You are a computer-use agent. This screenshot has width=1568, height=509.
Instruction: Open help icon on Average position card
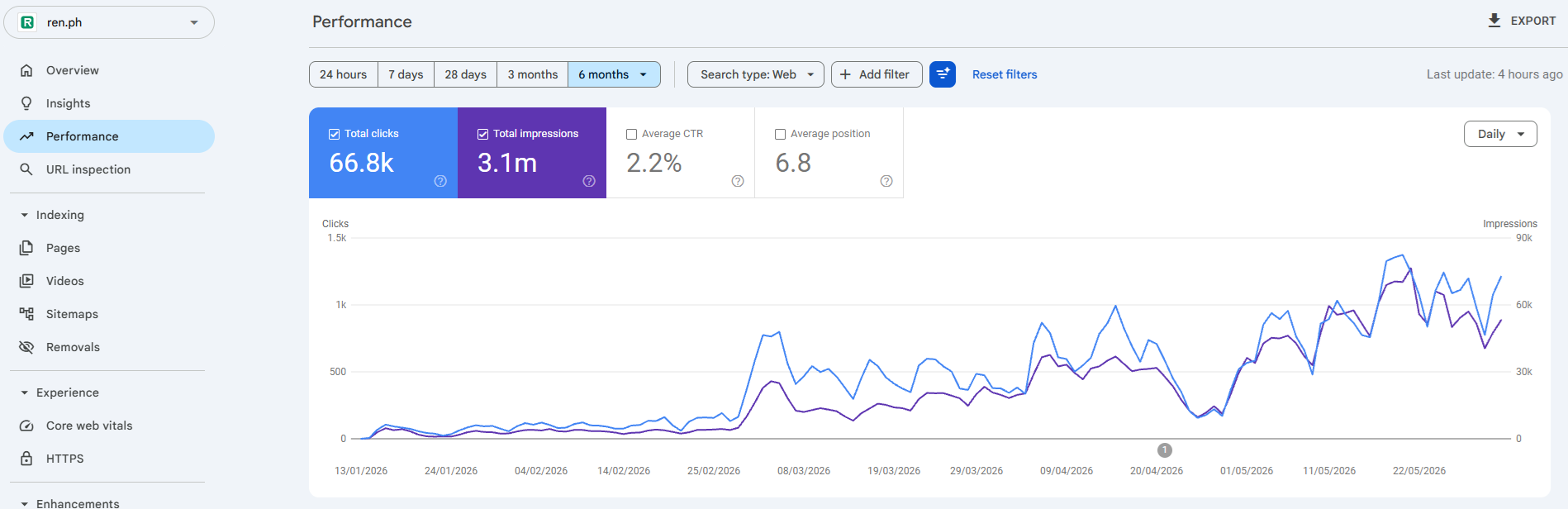coord(886,181)
